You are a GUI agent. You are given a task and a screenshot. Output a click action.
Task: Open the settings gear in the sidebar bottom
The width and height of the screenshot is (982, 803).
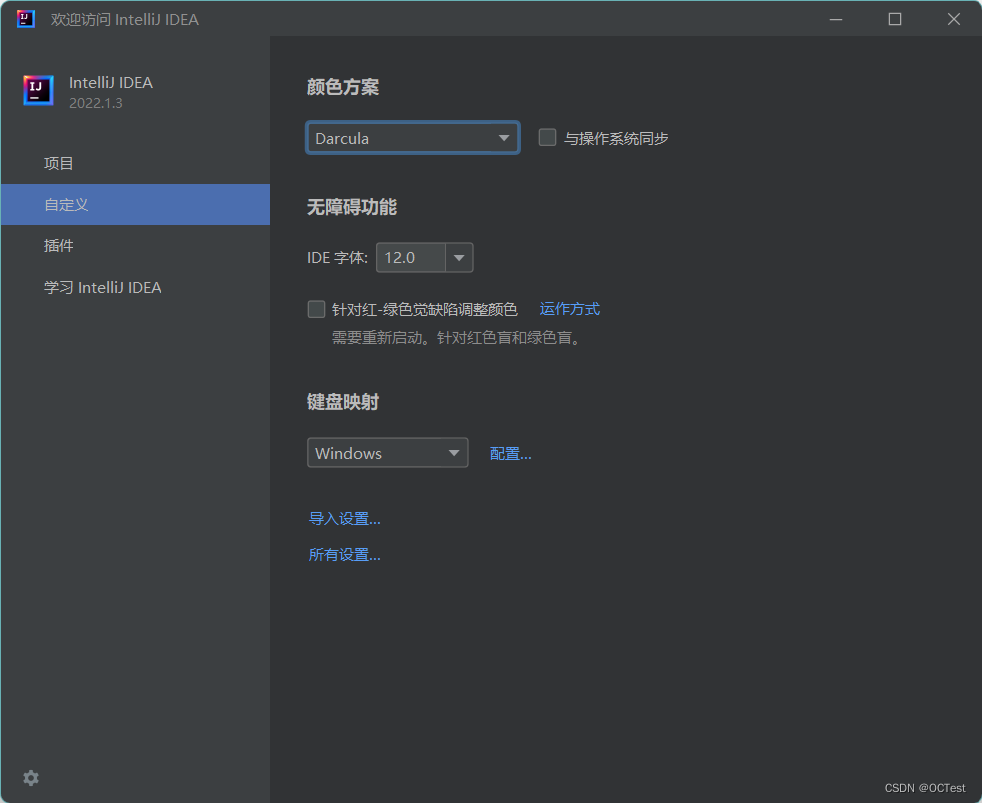point(31,778)
